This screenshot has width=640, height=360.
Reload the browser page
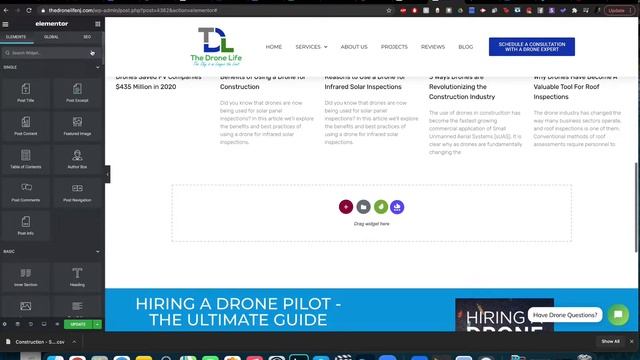click(x=29, y=11)
